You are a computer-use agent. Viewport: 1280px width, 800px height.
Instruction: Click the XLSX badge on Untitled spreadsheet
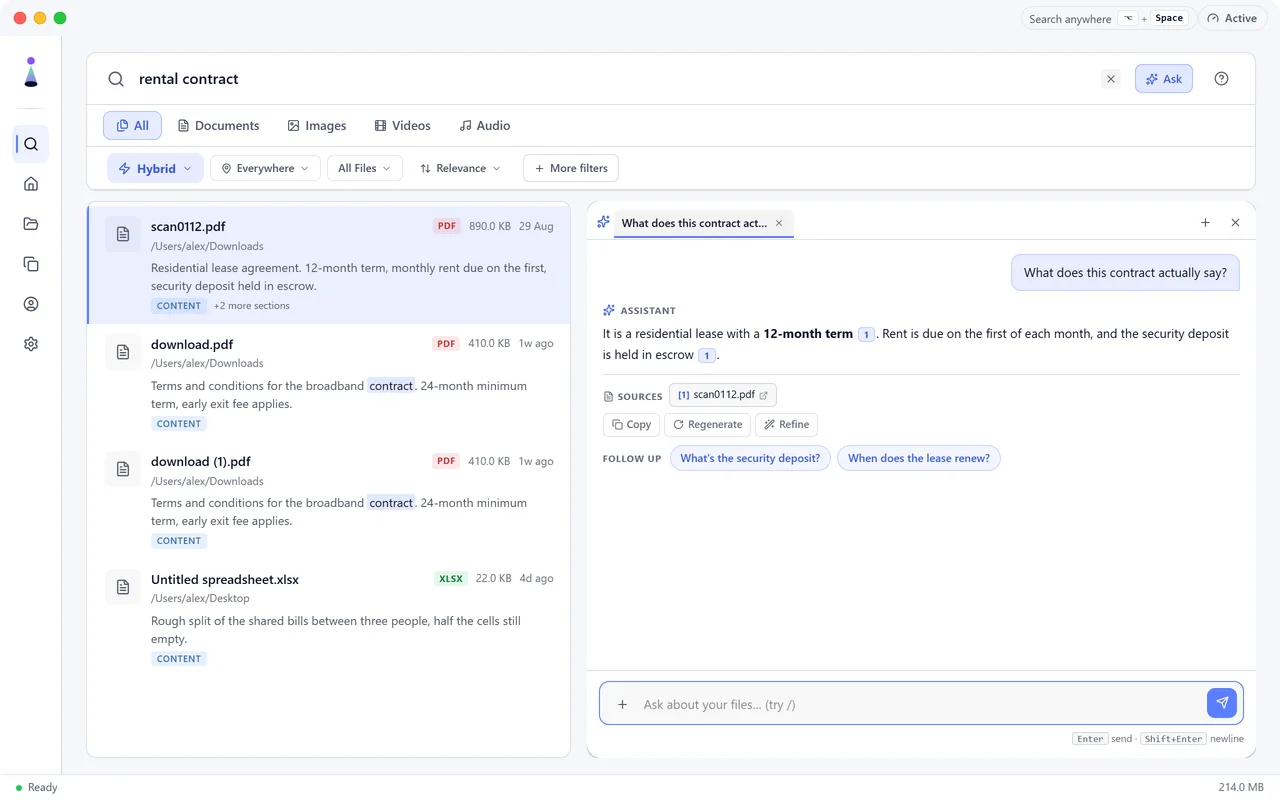451,579
